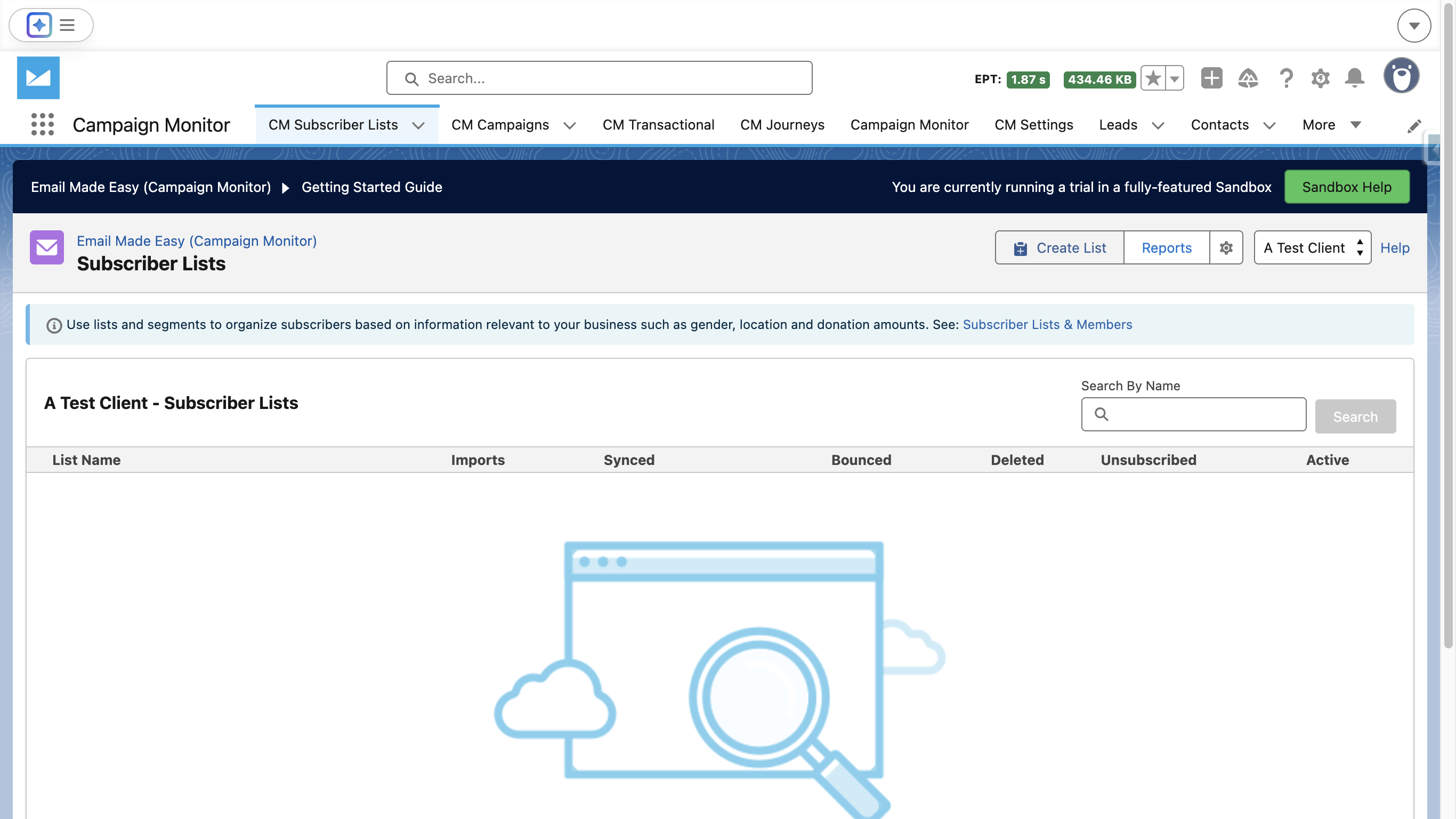Click the circular dropdown arrow in the top right corner
The image size is (1456, 819).
point(1413,26)
